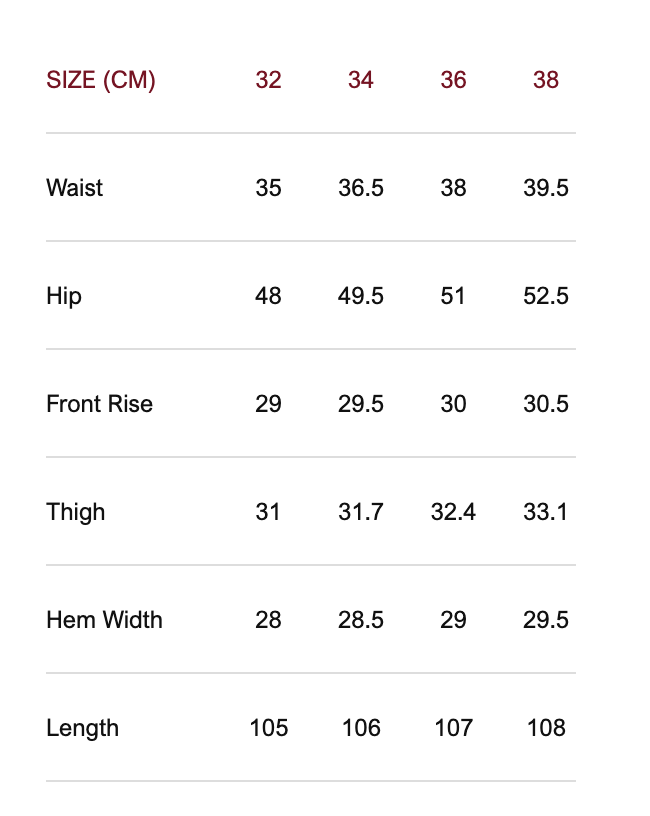Select the size 36 column header
The width and height of the screenshot is (650, 816).
tap(453, 80)
